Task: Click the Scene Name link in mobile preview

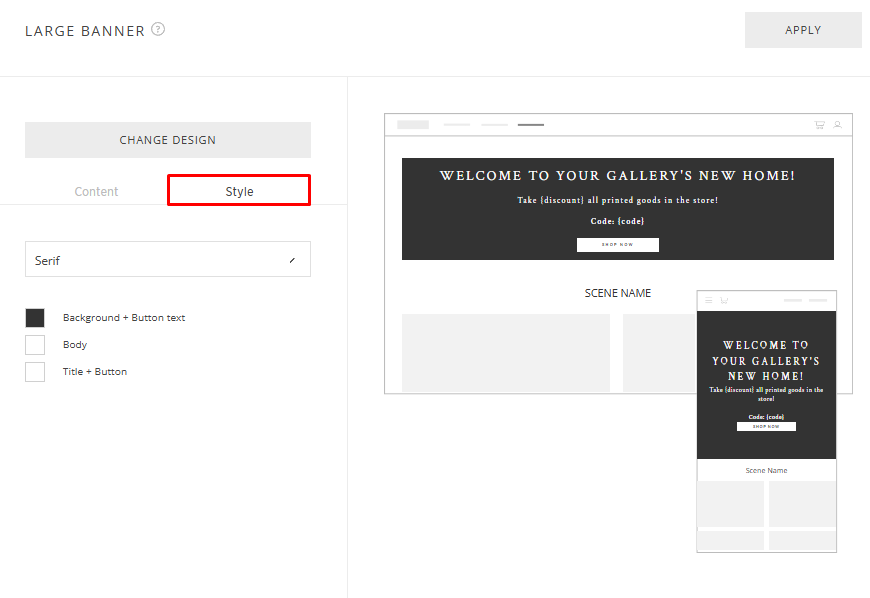Action: click(766, 470)
